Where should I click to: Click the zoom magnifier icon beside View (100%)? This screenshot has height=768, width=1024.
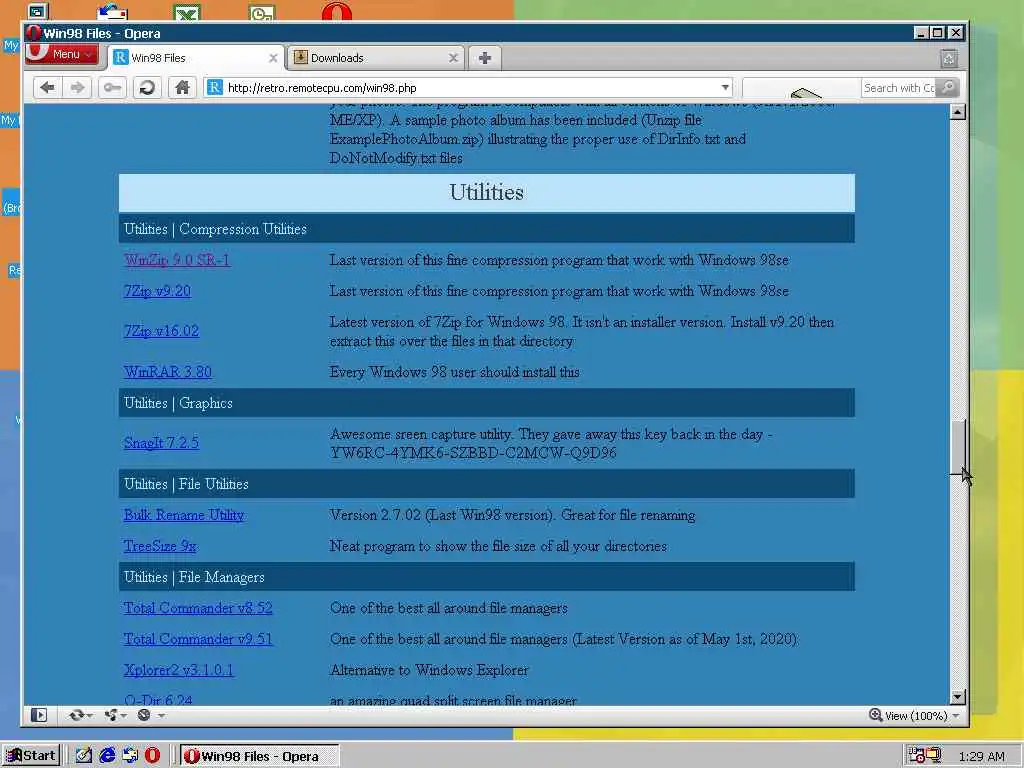tap(875, 715)
